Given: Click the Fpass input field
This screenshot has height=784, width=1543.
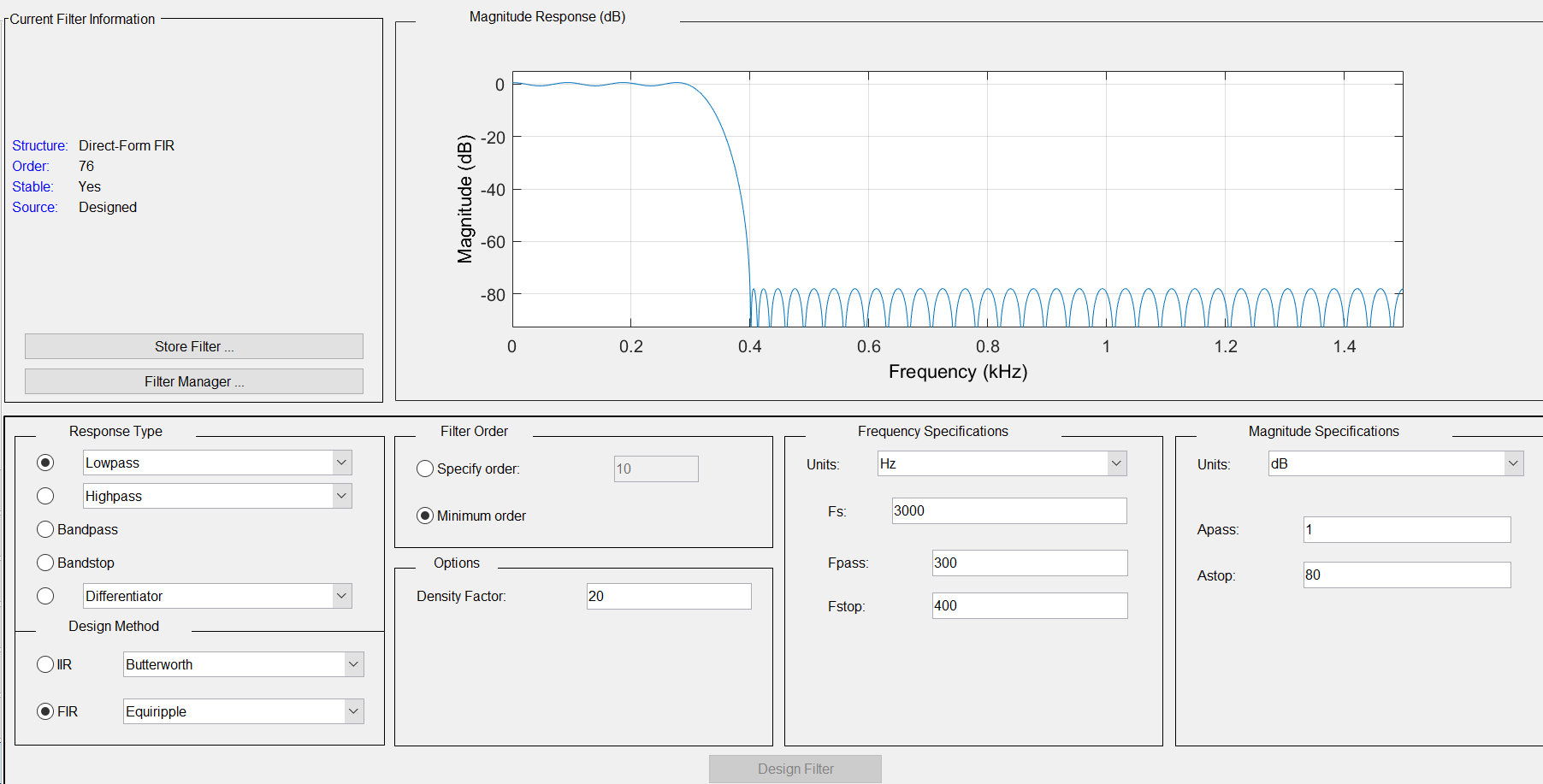Looking at the screenshot, I should pos(1030,563).
